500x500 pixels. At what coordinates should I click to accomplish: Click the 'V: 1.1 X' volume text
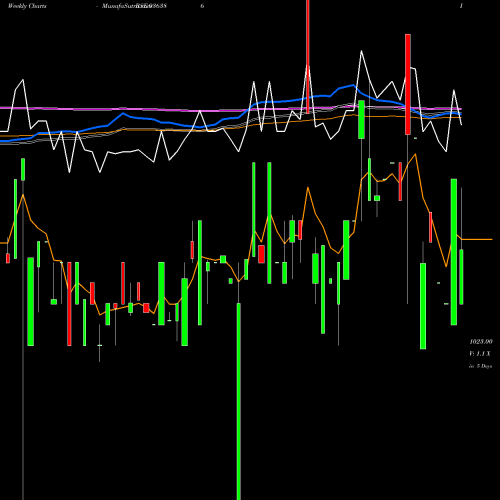pos(480,354)
